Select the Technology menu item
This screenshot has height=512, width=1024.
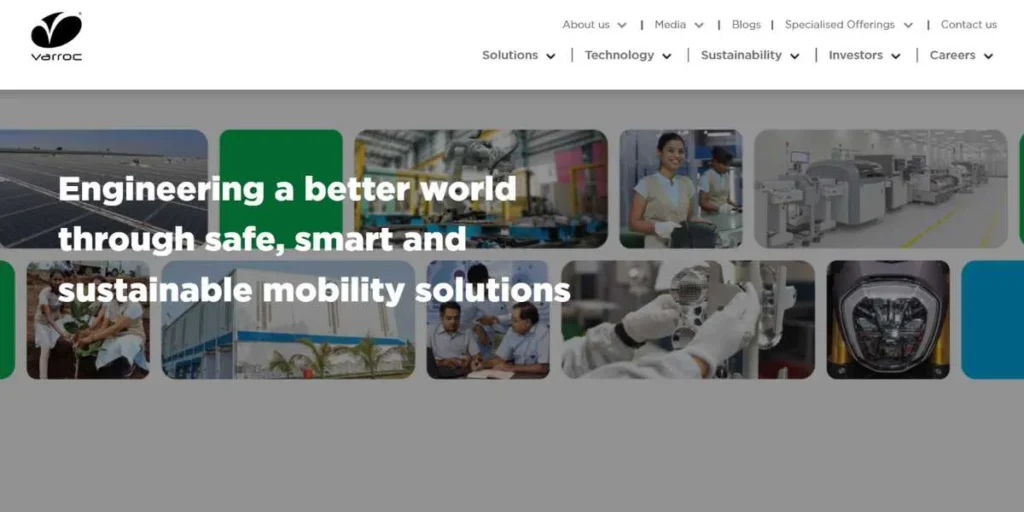point(619,55)
